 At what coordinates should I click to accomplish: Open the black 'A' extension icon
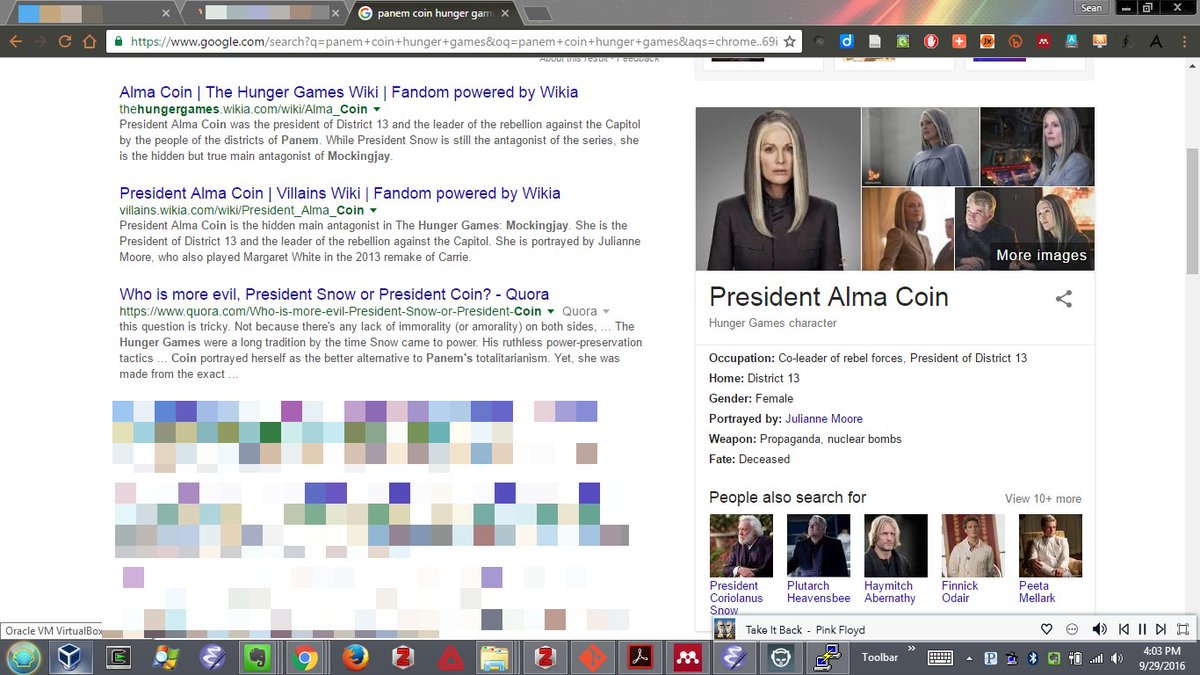click(x=1155, y=42)
